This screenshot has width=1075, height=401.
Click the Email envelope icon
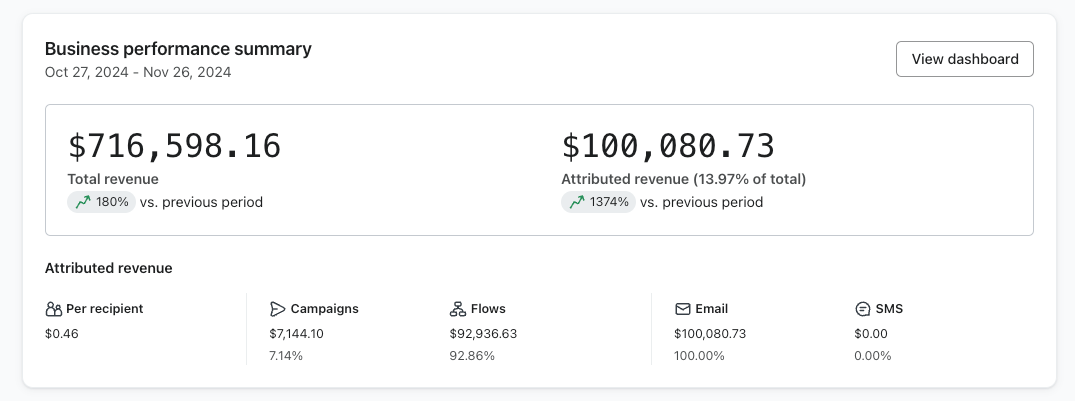[x=683, y=309]
